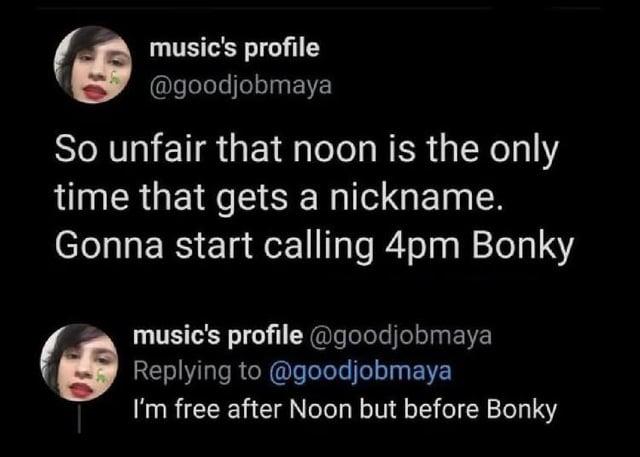Click the main tweet's profile picture
Image resolution: width=640 pixels, height=457 pixels.
pos(91,65)
